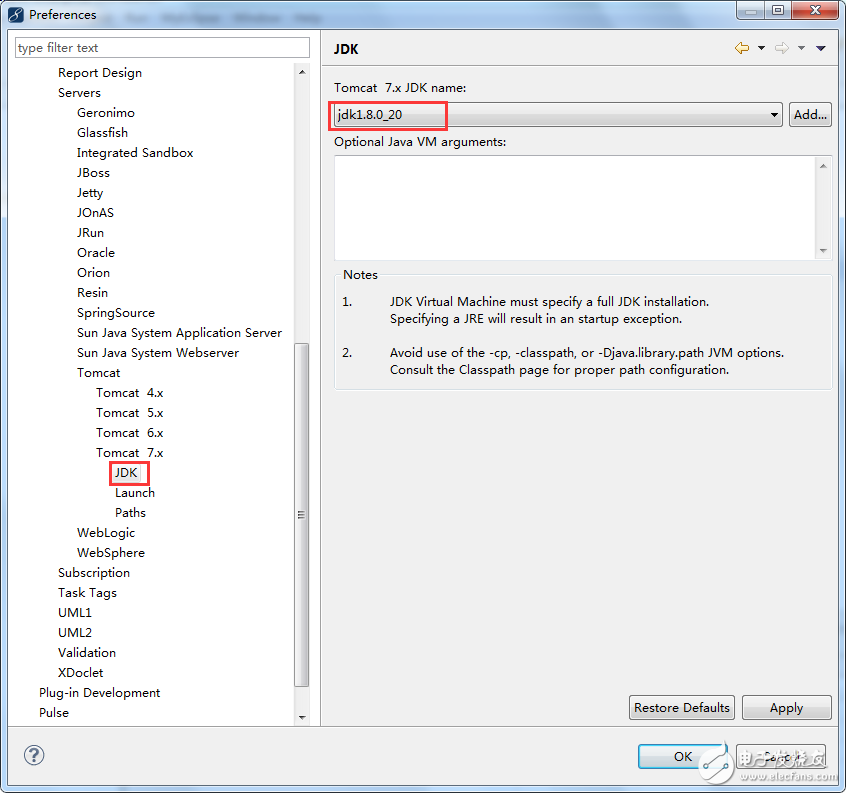Open the WebLogic server entry
This screenshot has height=793, width=846.
point(106,533)
